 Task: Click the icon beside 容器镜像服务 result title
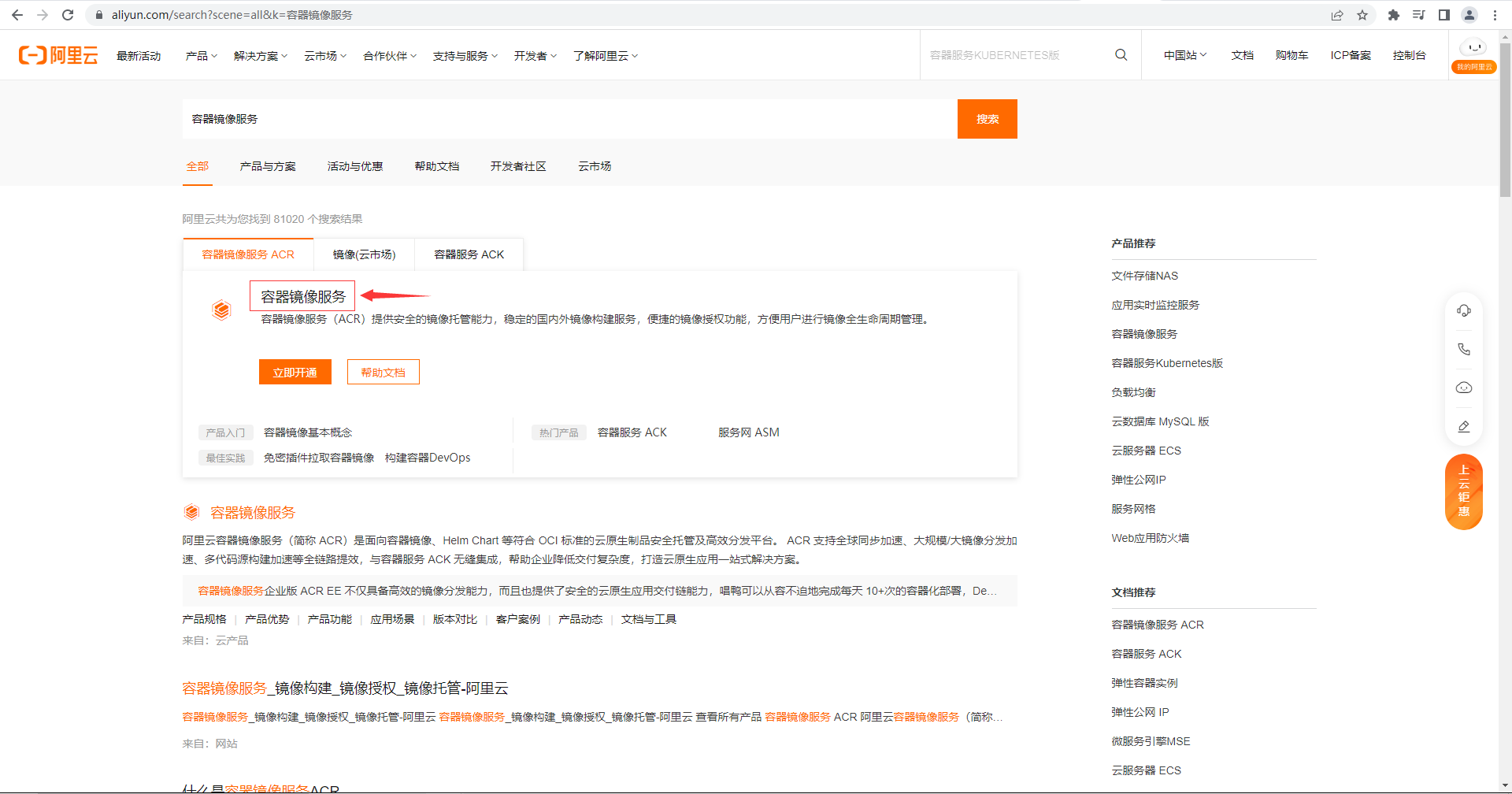[191, 513]
